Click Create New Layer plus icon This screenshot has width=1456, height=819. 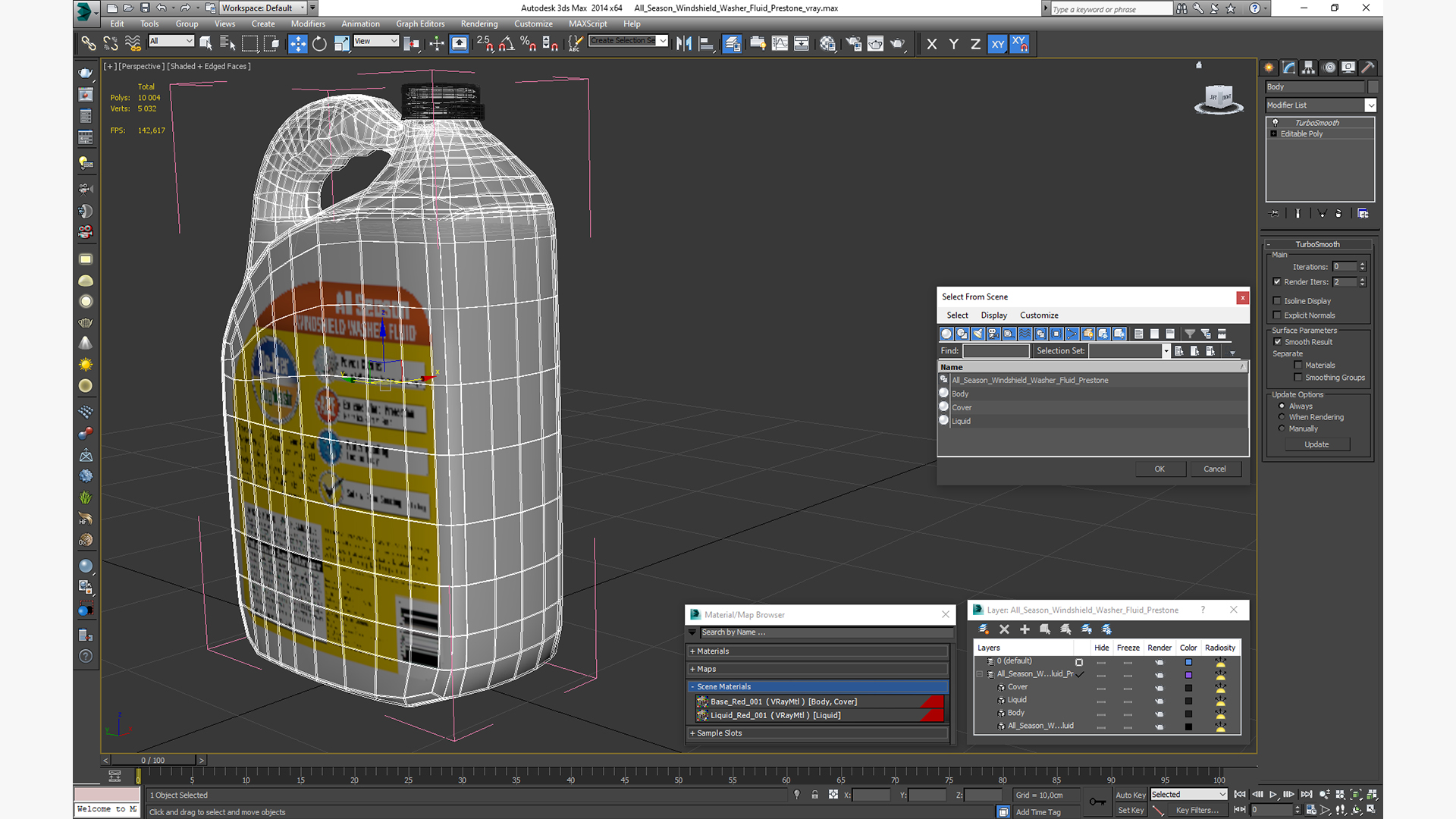point(1025,629)
